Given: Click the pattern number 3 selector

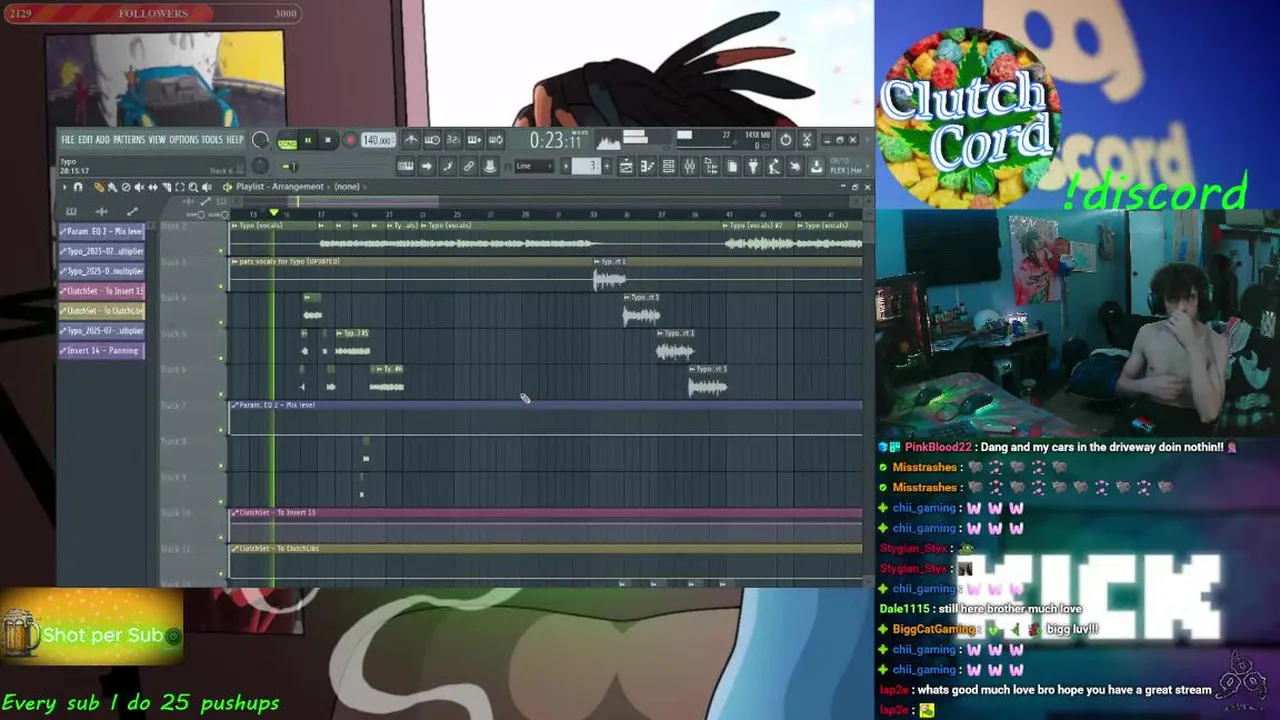Looking at the screenshot, I should point(586,166).
